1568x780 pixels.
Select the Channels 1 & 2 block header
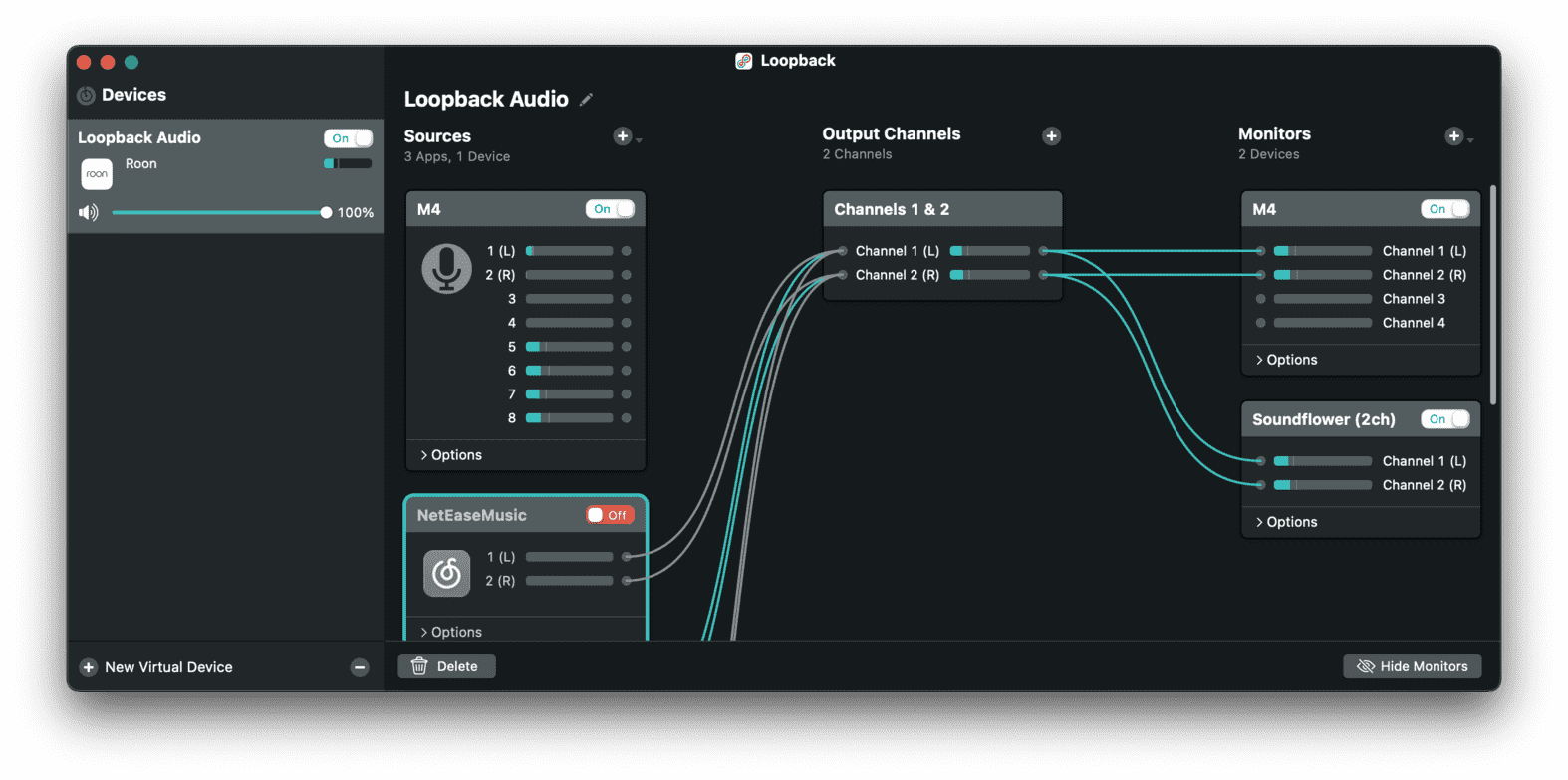[942, 209]
